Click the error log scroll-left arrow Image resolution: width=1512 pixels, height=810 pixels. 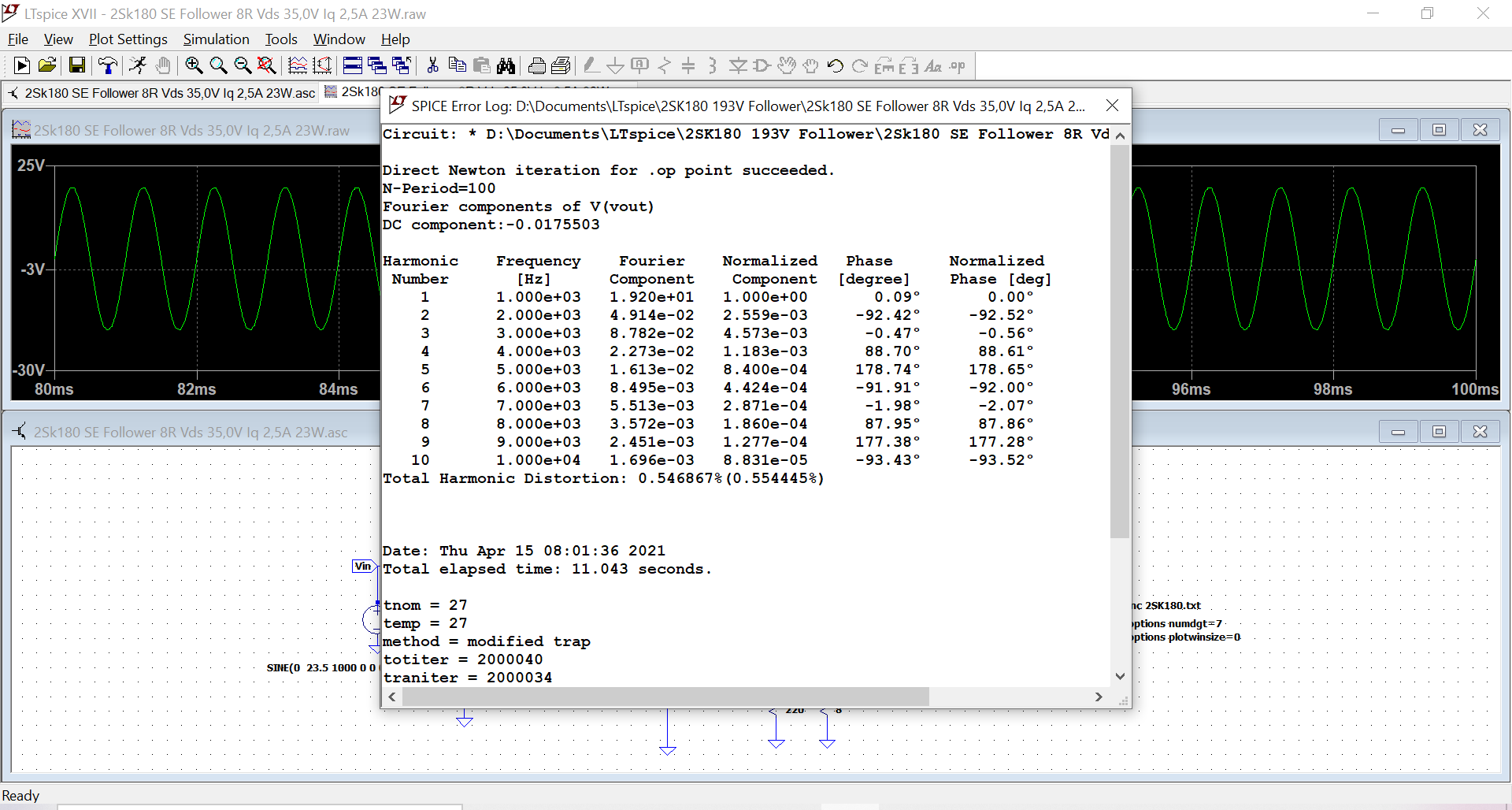[x=392, y=697]
